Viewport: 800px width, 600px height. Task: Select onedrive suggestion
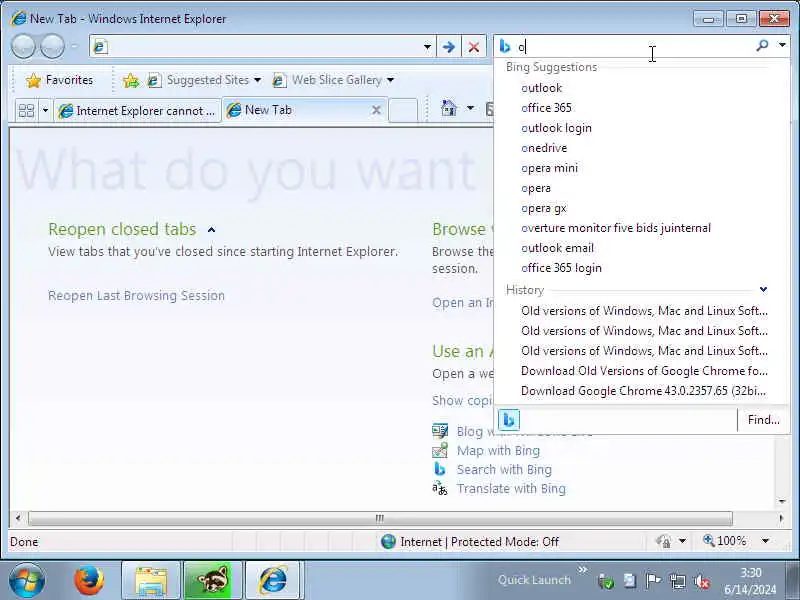coord(544,148)
